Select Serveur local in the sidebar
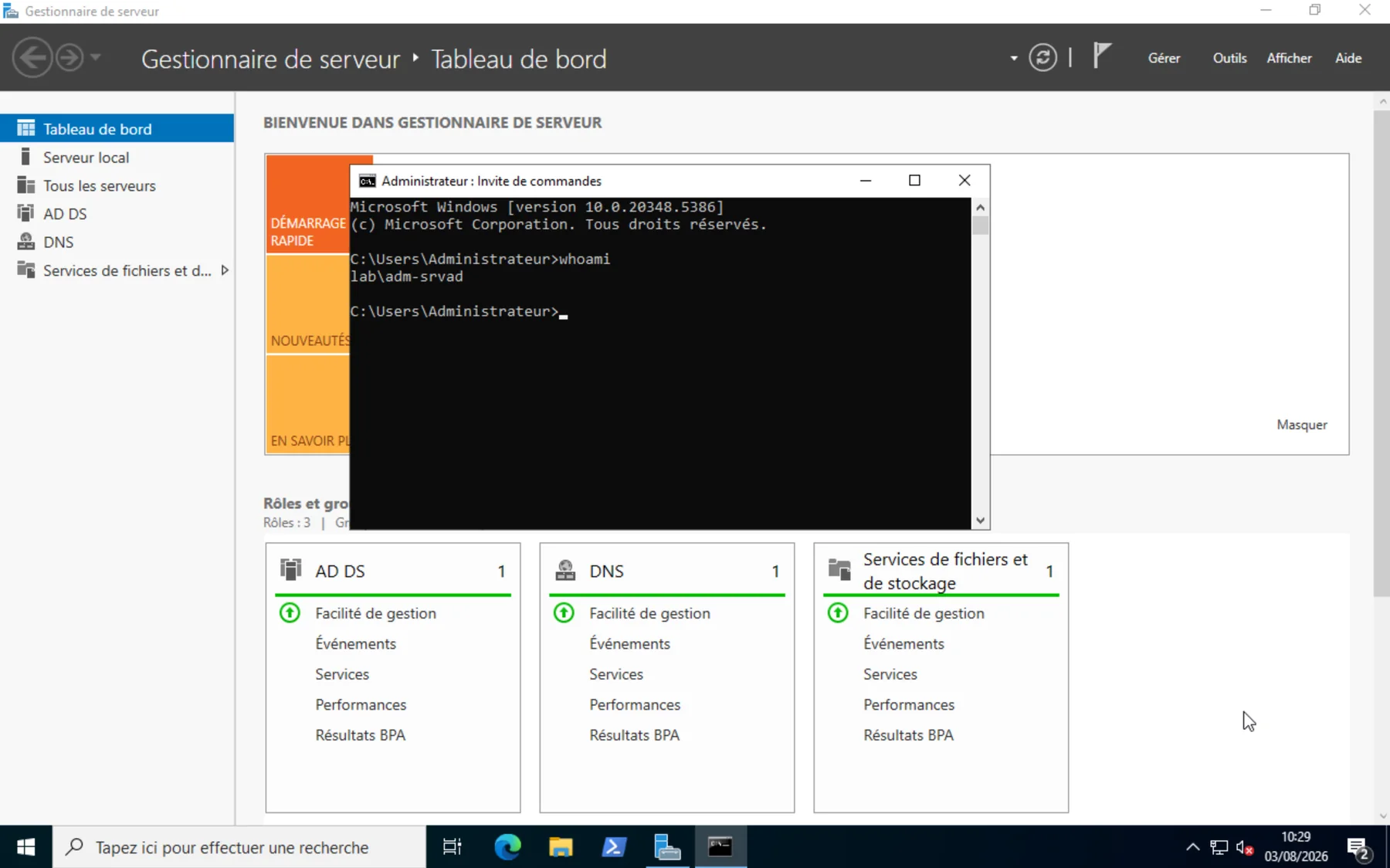This screenshot has height=868, width=1390. tap(117, 158)
